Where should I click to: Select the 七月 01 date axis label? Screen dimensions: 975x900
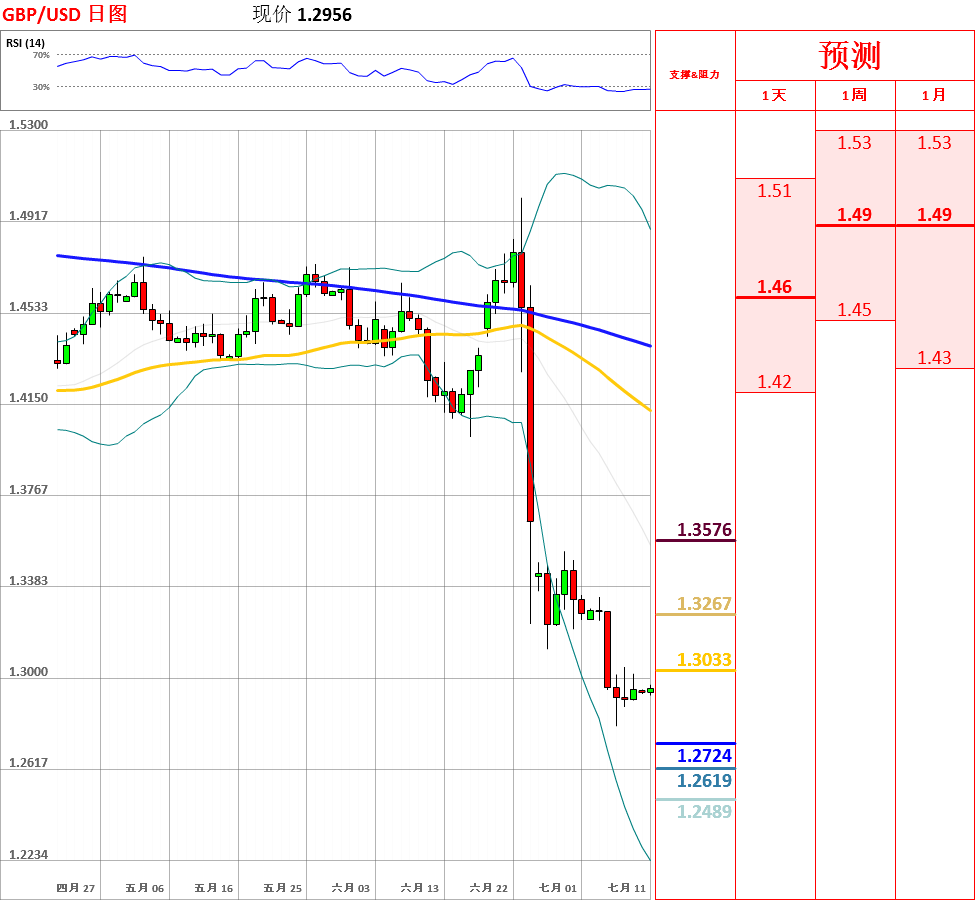(558, 888)
